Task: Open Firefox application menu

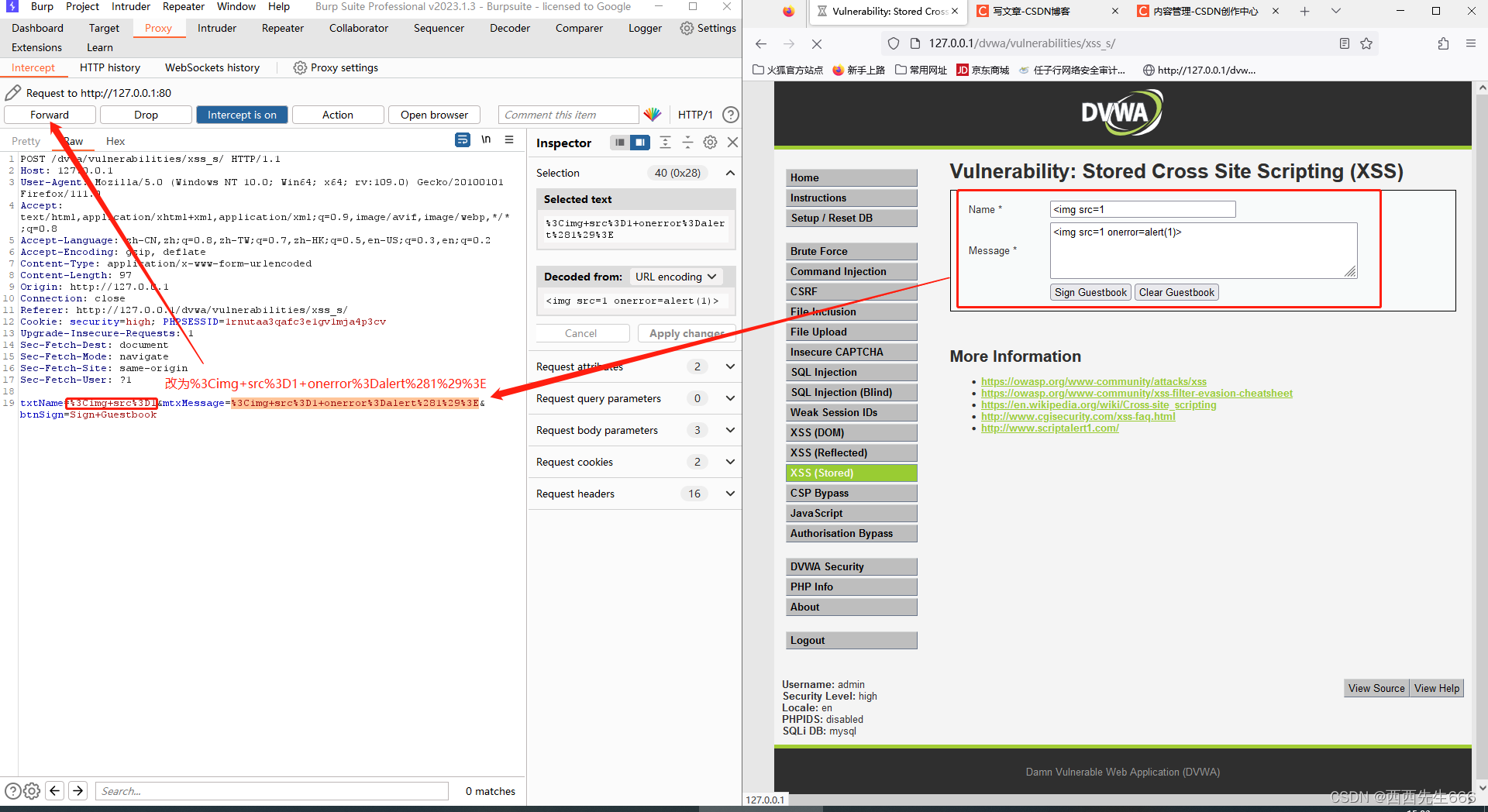Action: pos(1471,44)
